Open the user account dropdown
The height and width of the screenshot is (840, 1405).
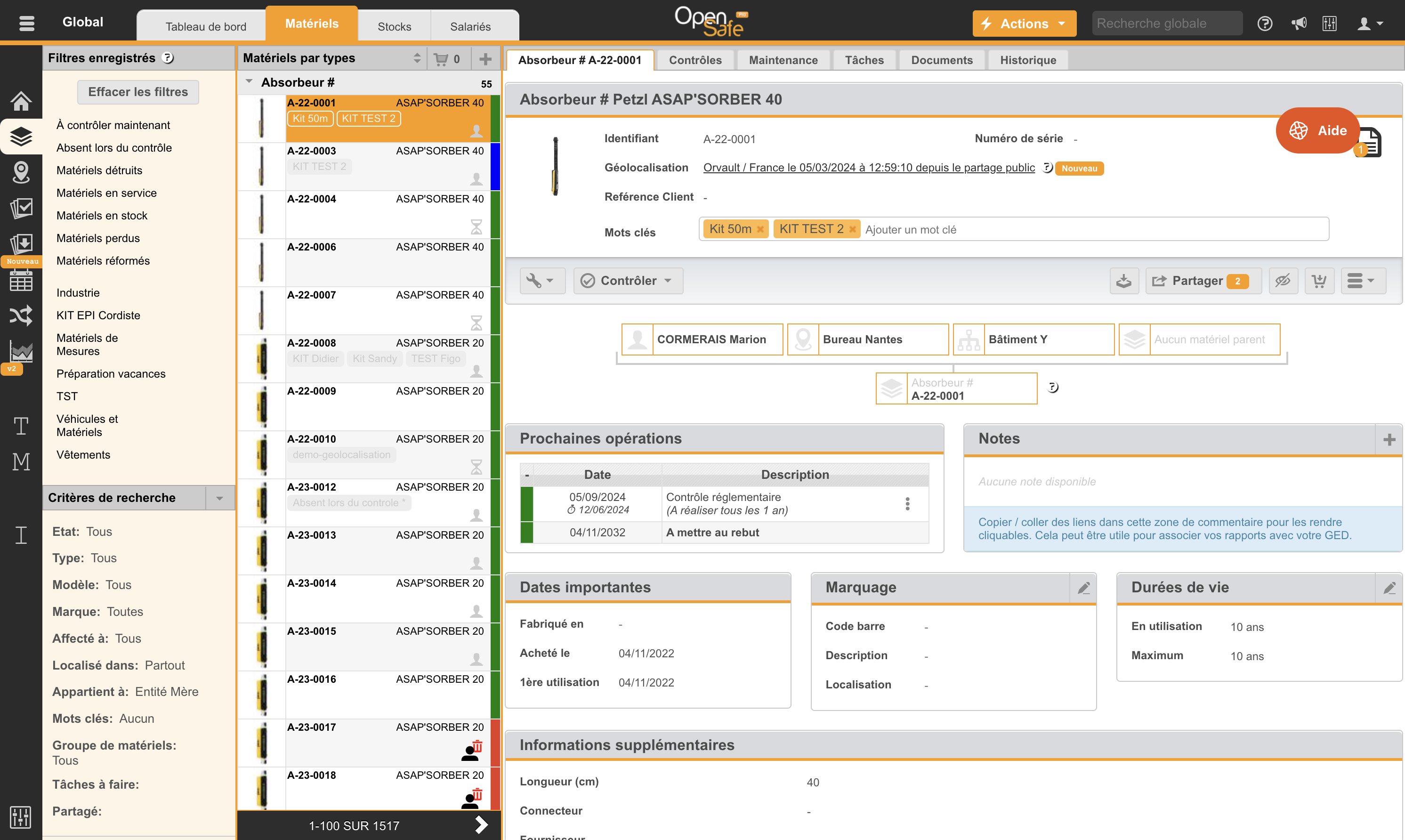(1371, 23)
